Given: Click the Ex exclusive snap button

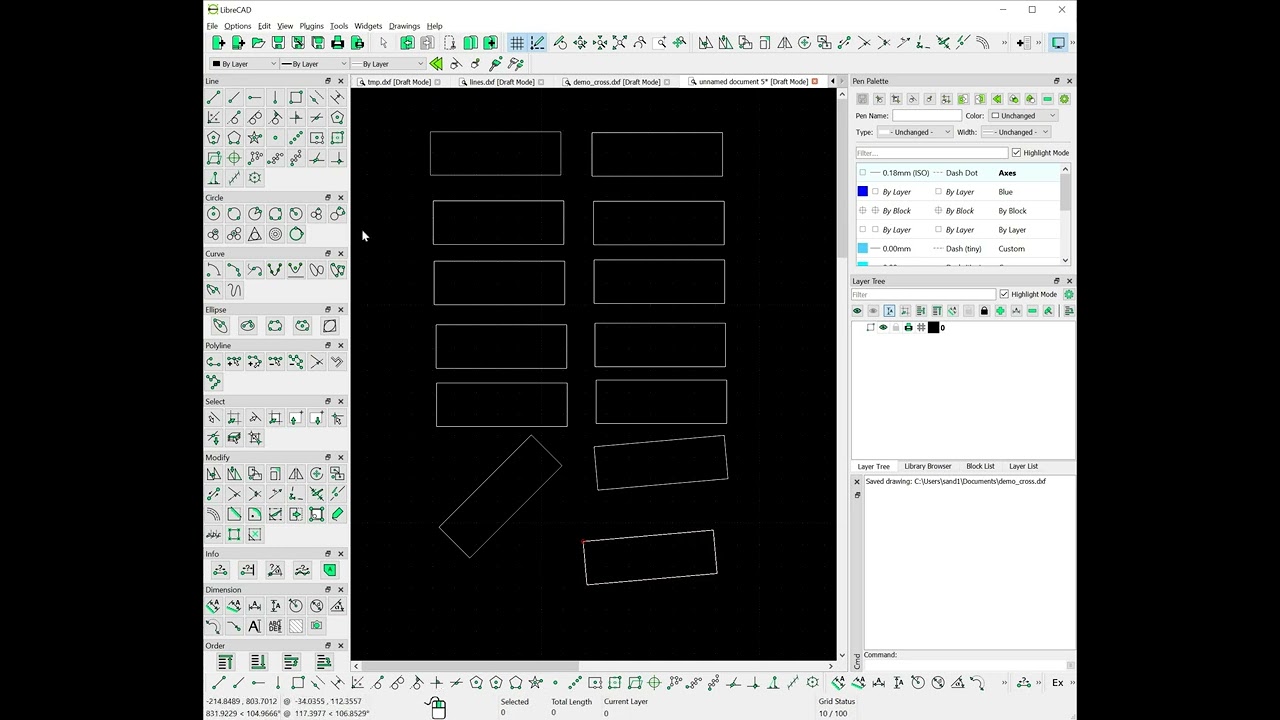Looking at the screenshot, I should [x=1057, y=683].
